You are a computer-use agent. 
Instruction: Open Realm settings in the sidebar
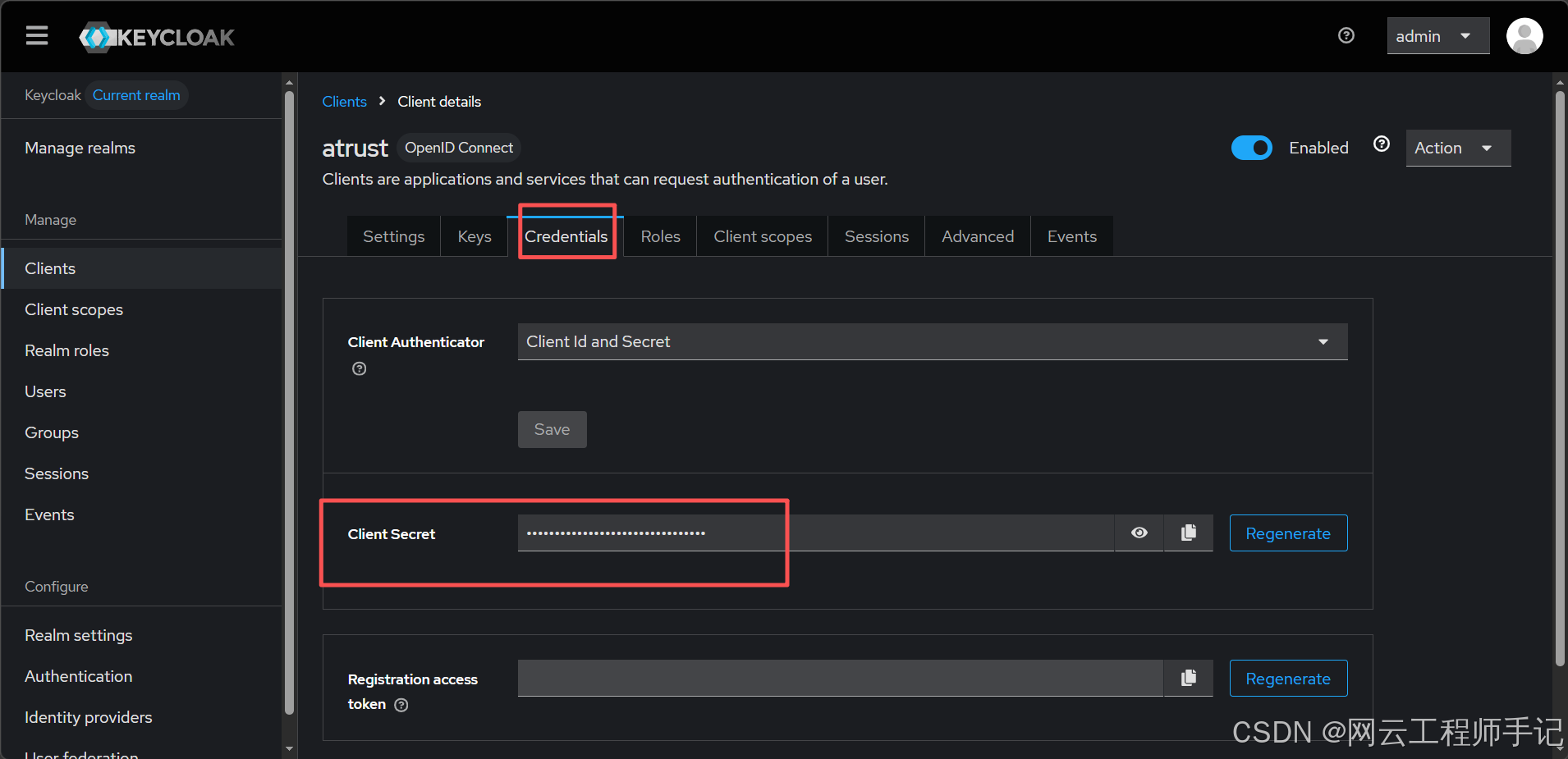coord(141,635)
